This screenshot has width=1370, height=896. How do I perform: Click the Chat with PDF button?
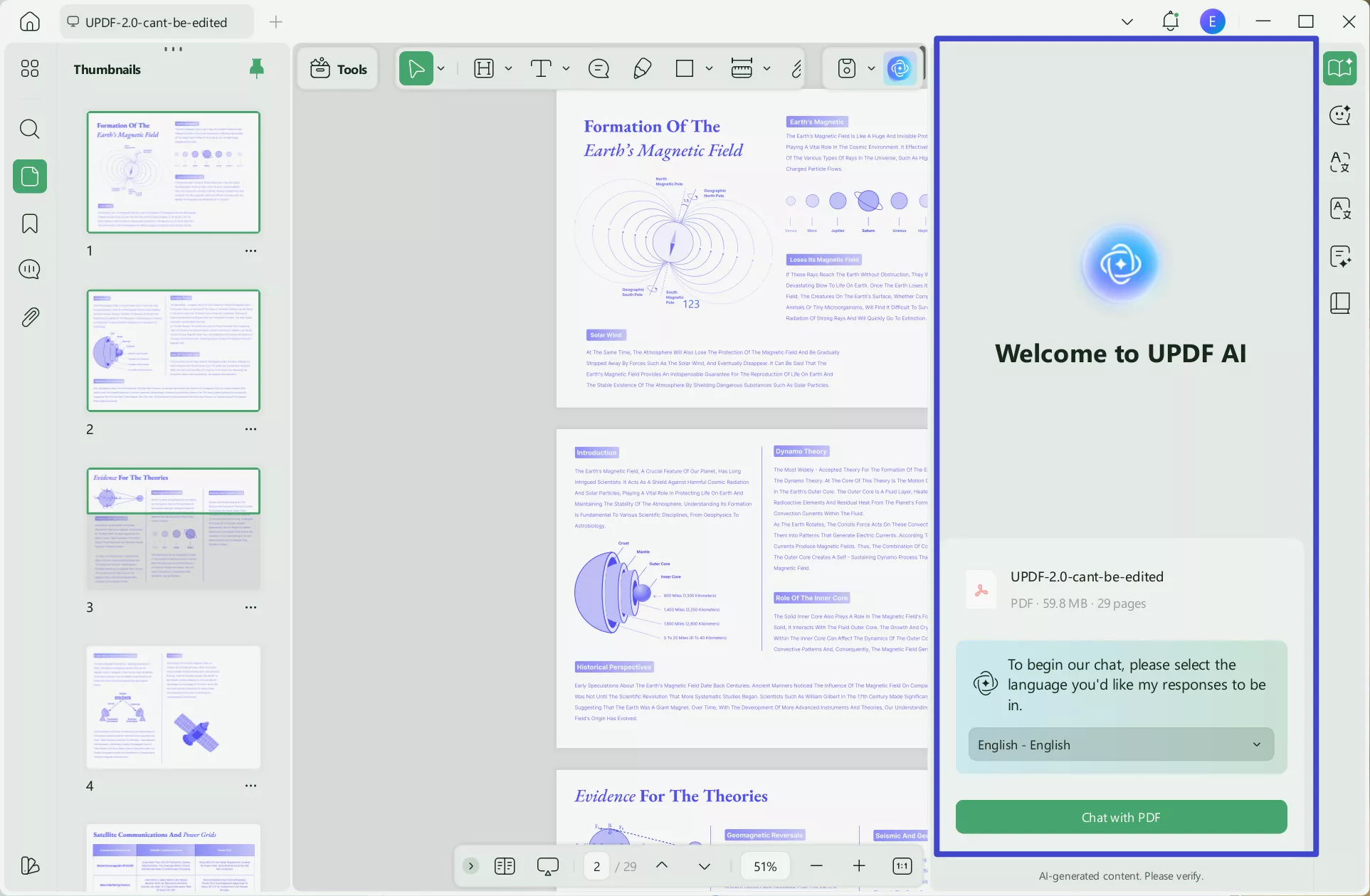click(1120, 817)
